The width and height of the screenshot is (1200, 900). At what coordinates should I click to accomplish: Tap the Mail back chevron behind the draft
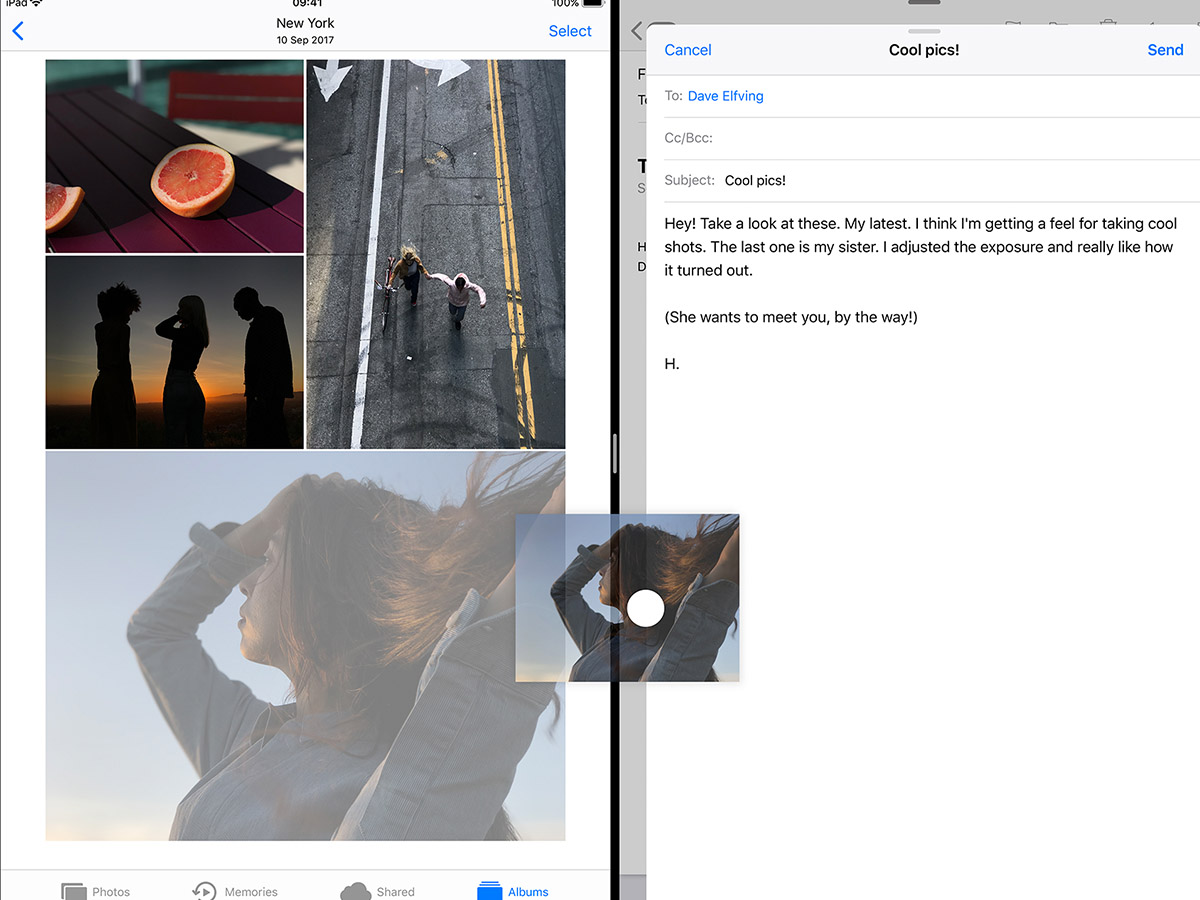click(637, 31)
